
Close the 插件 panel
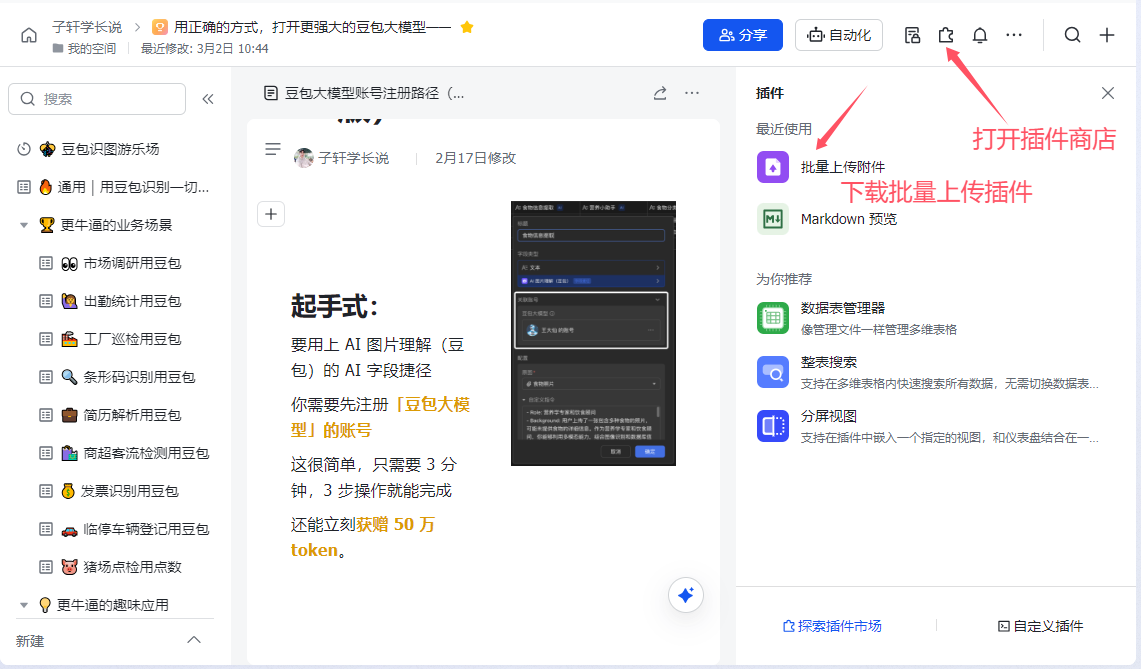[x=1108, y=93]
